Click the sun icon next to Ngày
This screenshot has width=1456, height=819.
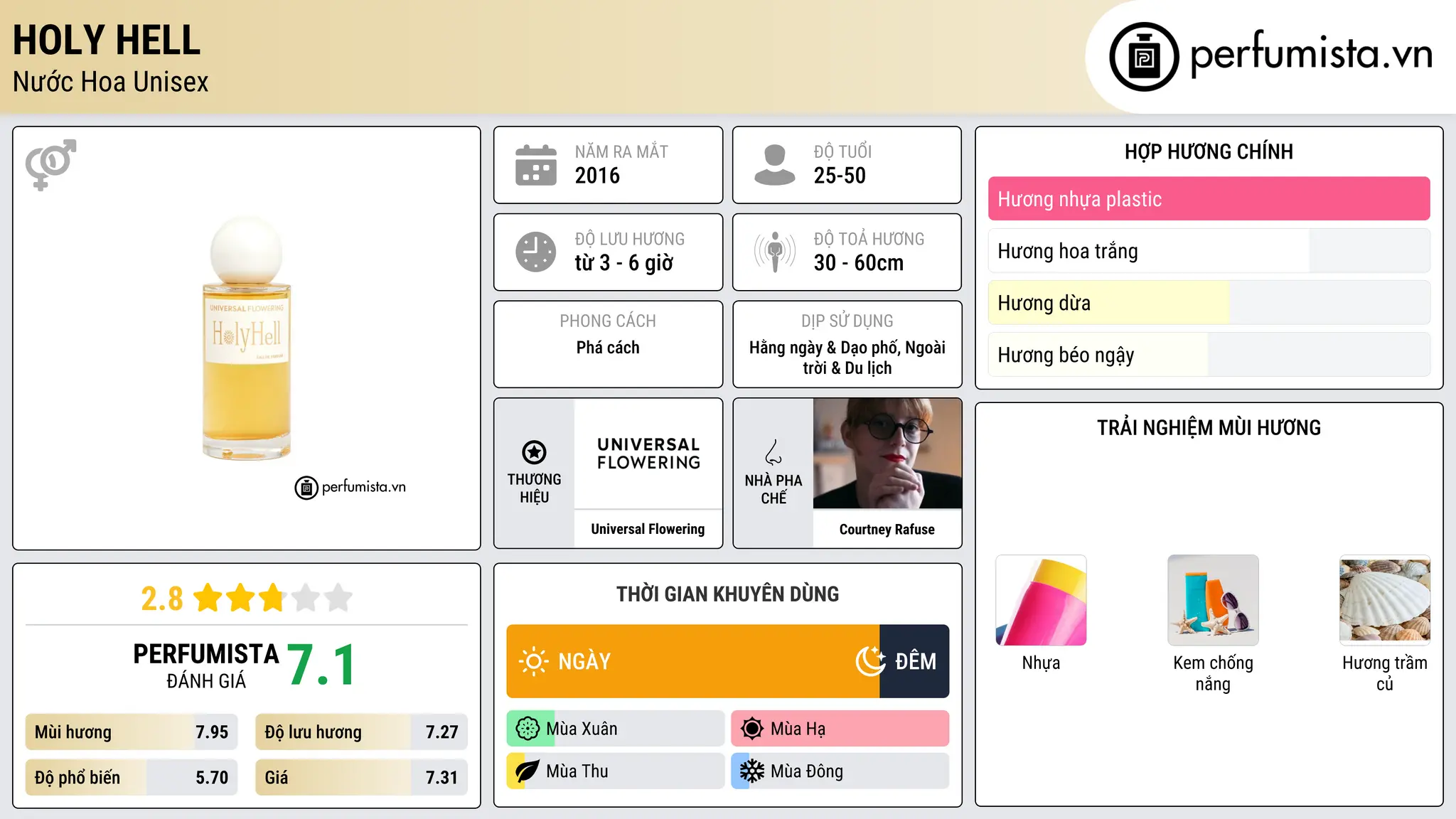click(534, 661)
